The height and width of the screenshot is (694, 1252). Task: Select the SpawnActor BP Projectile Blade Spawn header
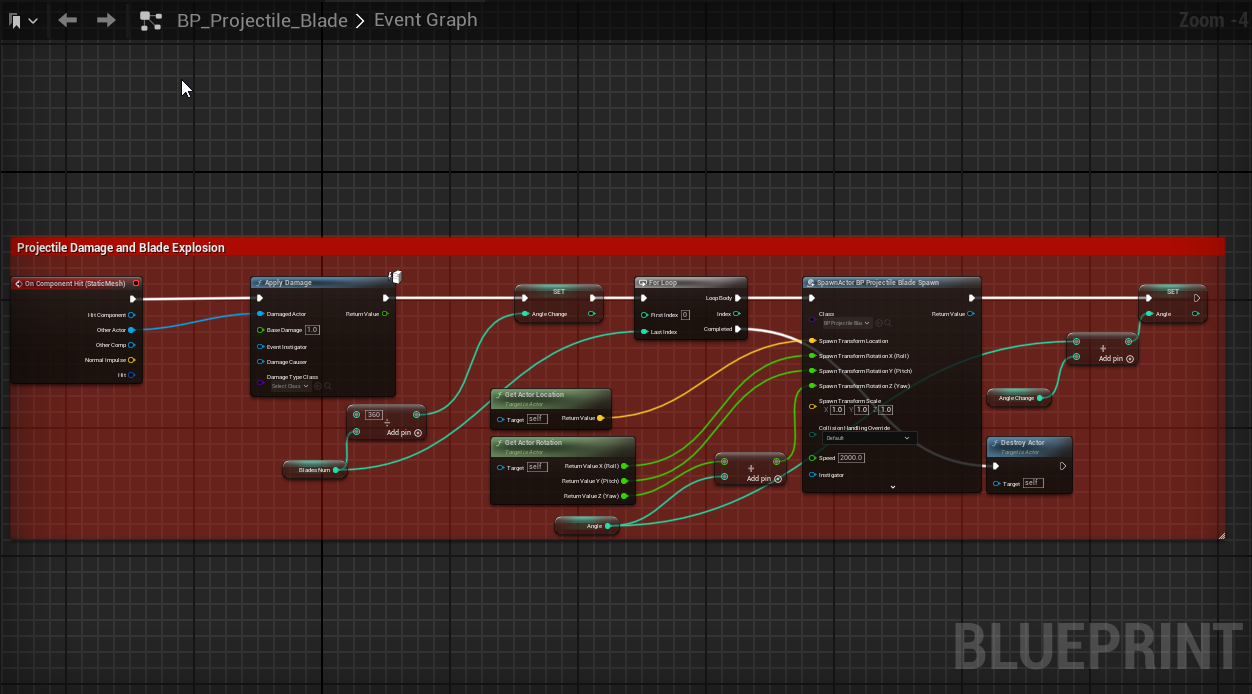[891, 283]
